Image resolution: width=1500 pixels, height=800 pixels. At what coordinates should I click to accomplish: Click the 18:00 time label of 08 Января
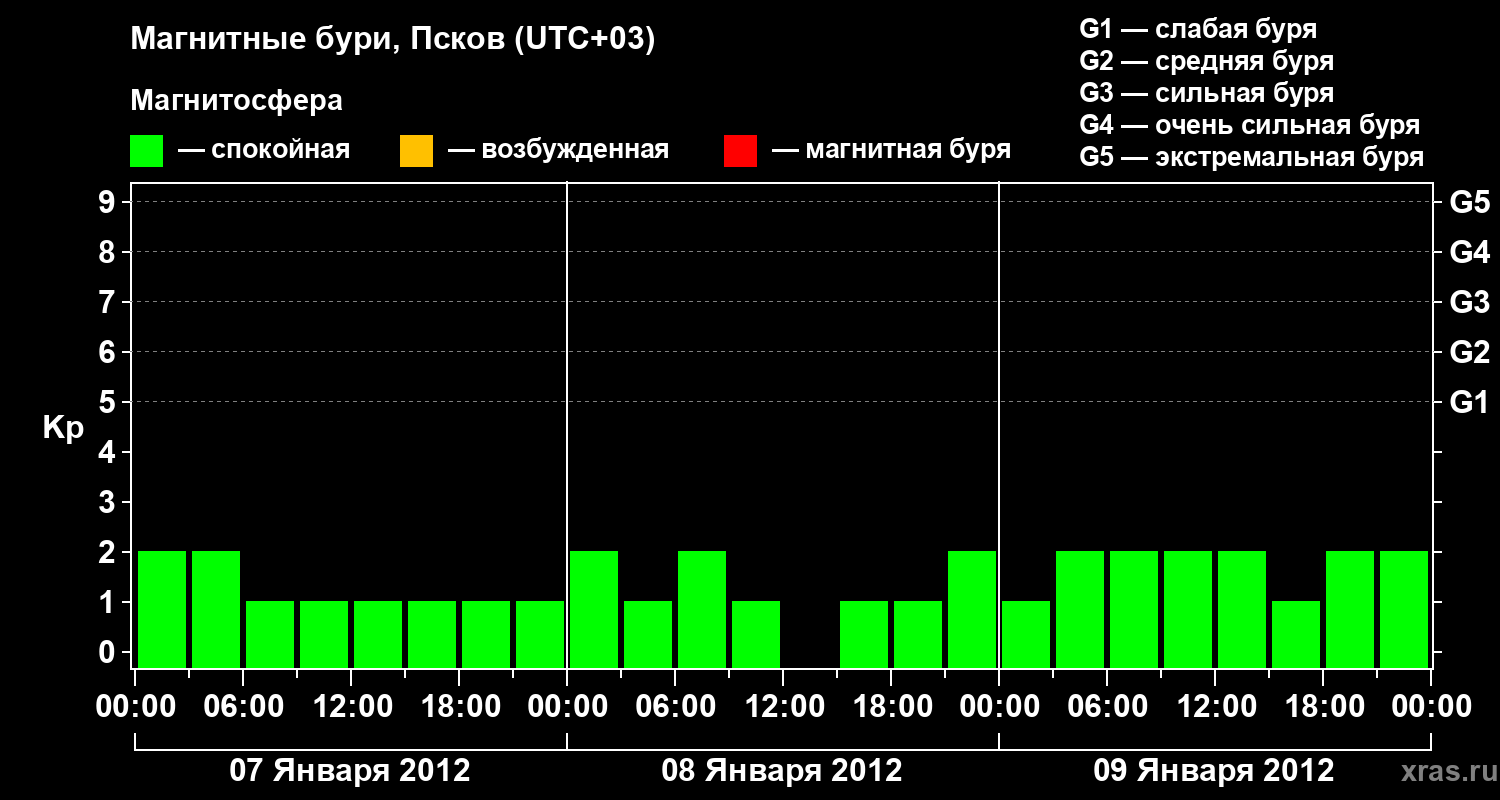(891, 707)
